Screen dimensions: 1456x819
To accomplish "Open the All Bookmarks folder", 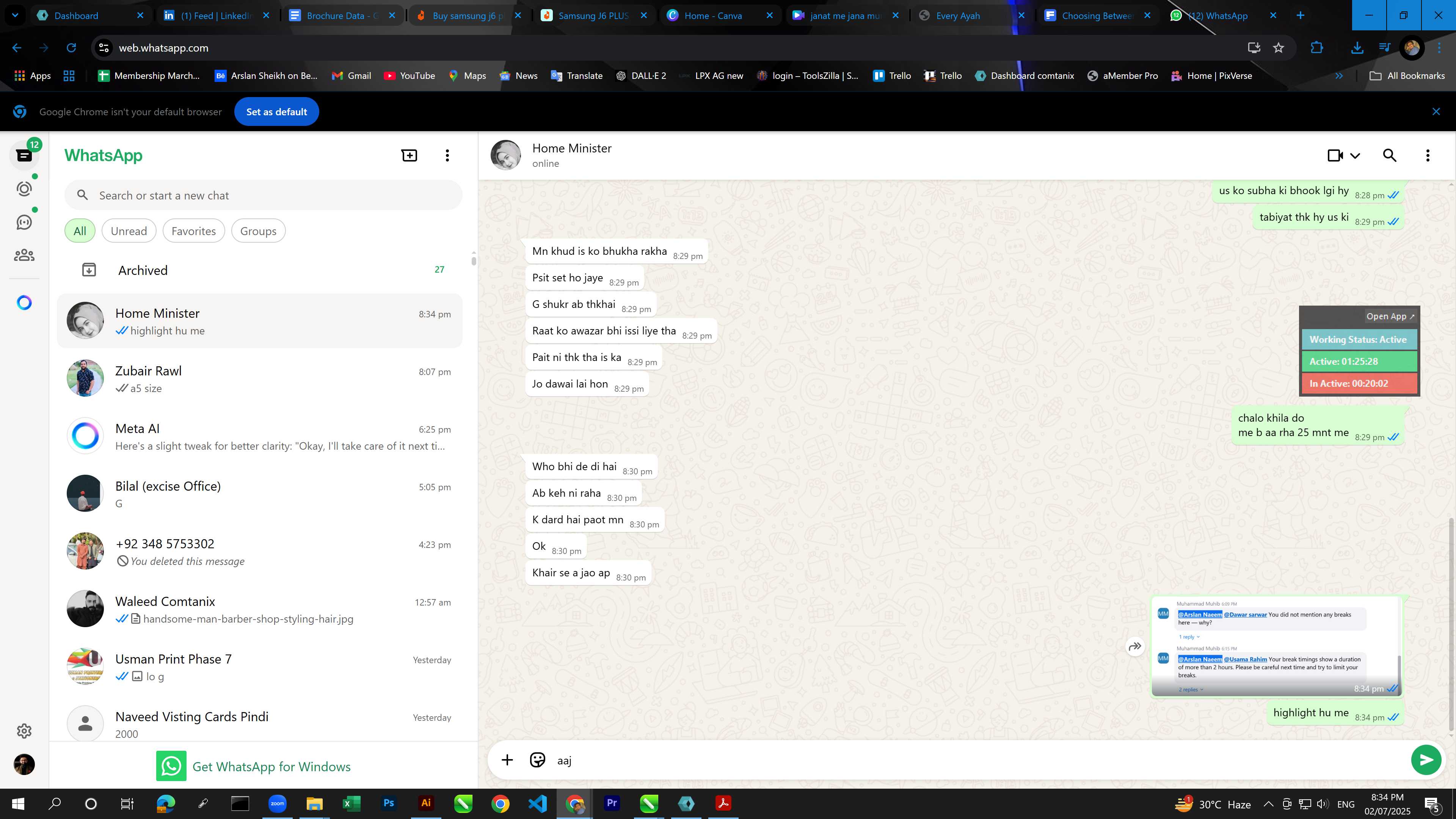I will coord(1407,76).
